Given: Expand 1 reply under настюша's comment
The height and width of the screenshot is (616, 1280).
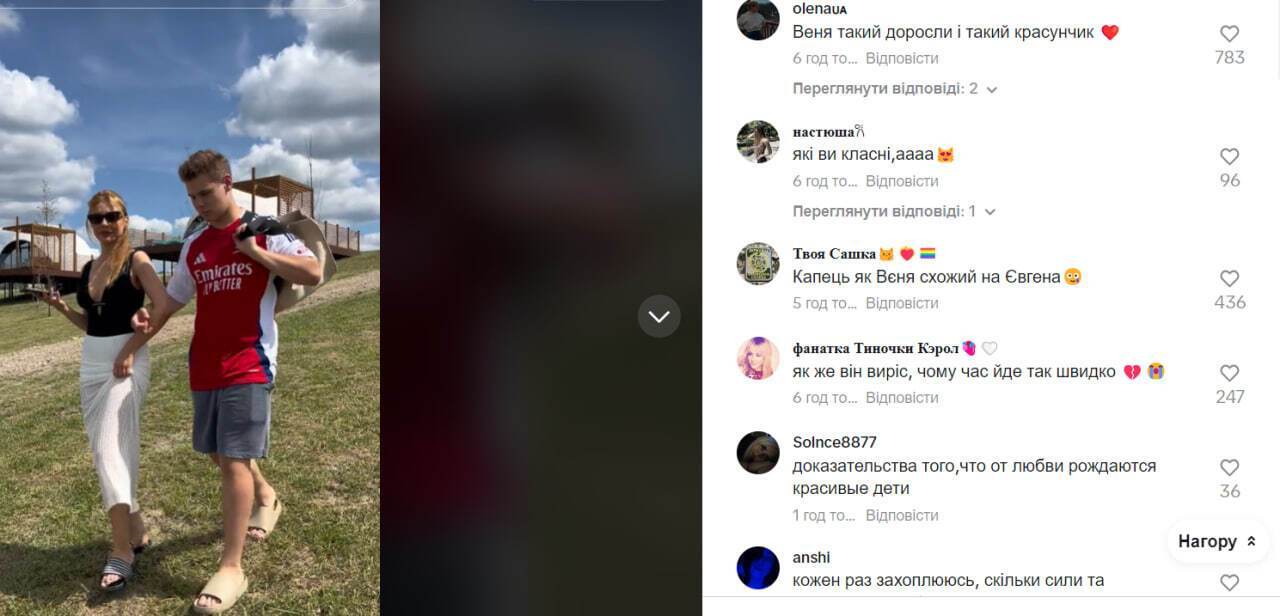Looking at the screenshot, I should (x=895, y=211).
